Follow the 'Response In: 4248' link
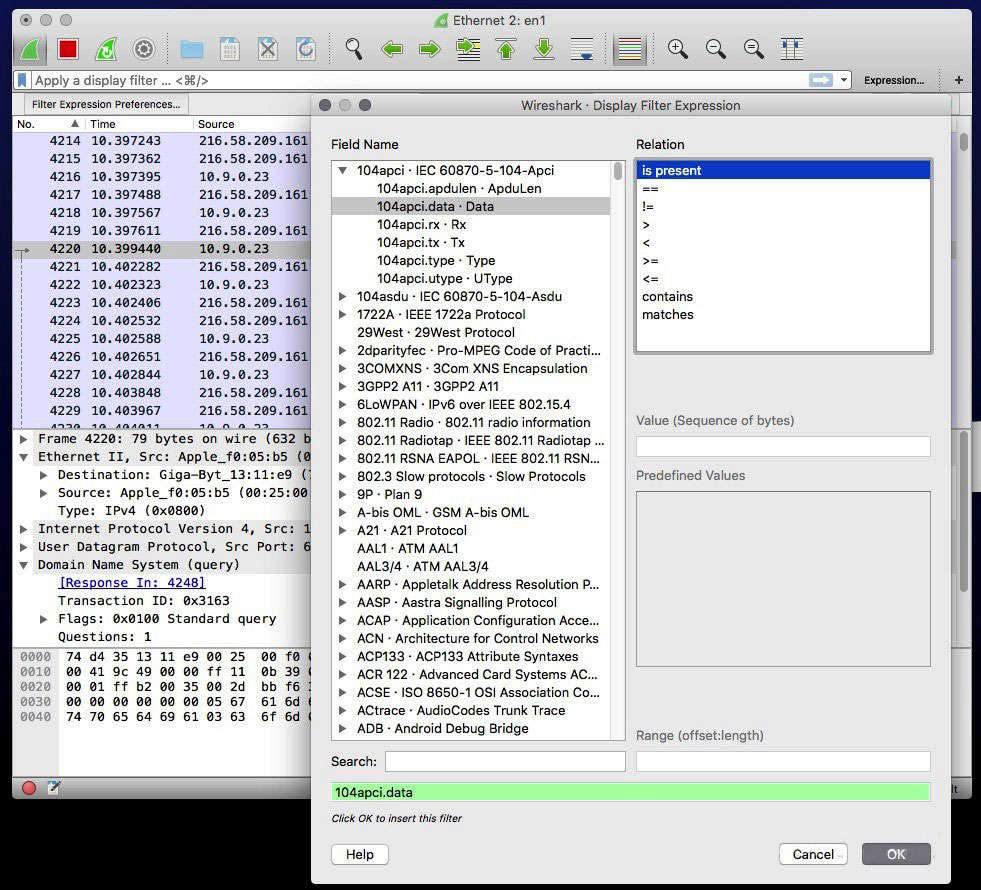The height and width of the screenshot is (890, 981). tap(131, 583)
